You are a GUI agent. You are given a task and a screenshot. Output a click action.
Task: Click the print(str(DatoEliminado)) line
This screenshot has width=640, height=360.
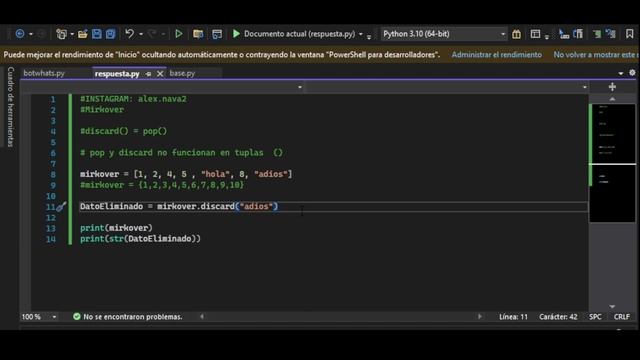(x=140, y=239)
